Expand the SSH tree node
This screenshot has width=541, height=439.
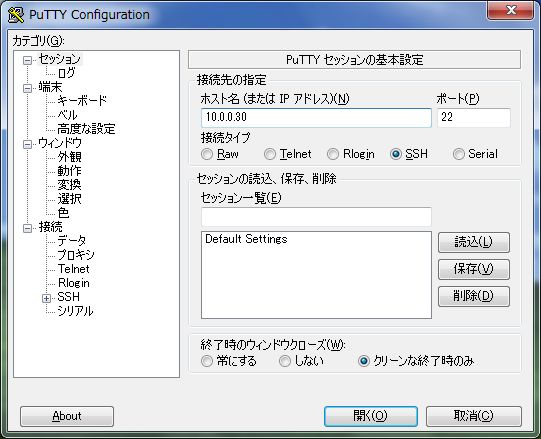click(x=46, y=298)
